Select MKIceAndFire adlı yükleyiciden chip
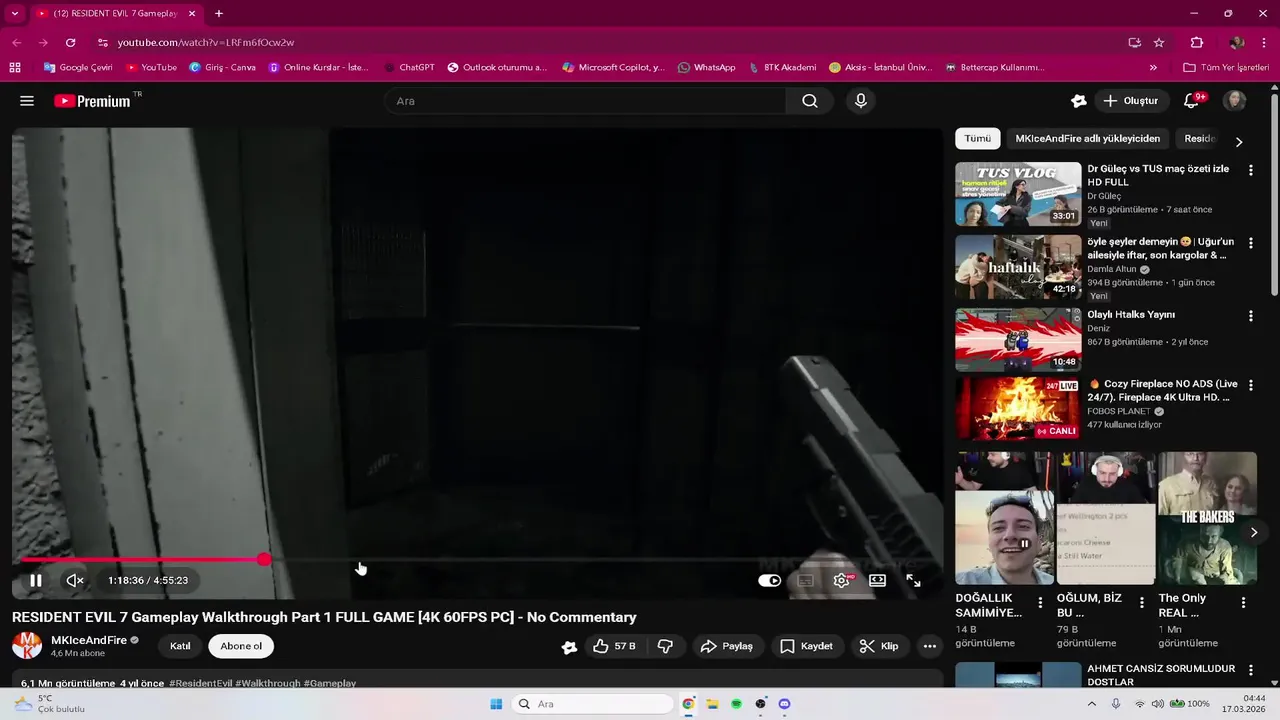This screenshot has width=1280, height=720. (1088, 139)
